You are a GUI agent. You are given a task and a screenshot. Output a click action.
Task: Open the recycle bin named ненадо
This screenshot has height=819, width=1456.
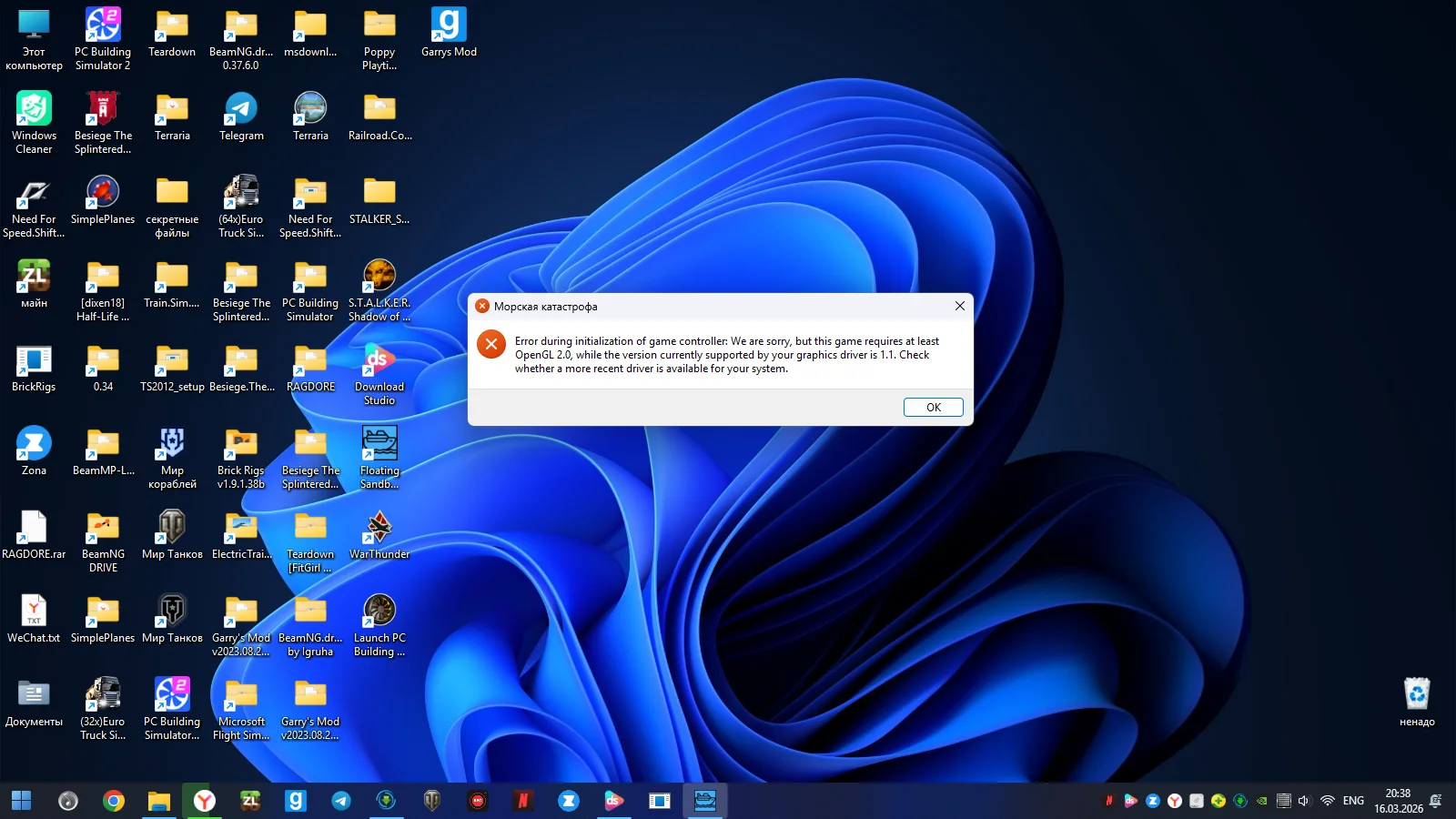coord(1417,702)
